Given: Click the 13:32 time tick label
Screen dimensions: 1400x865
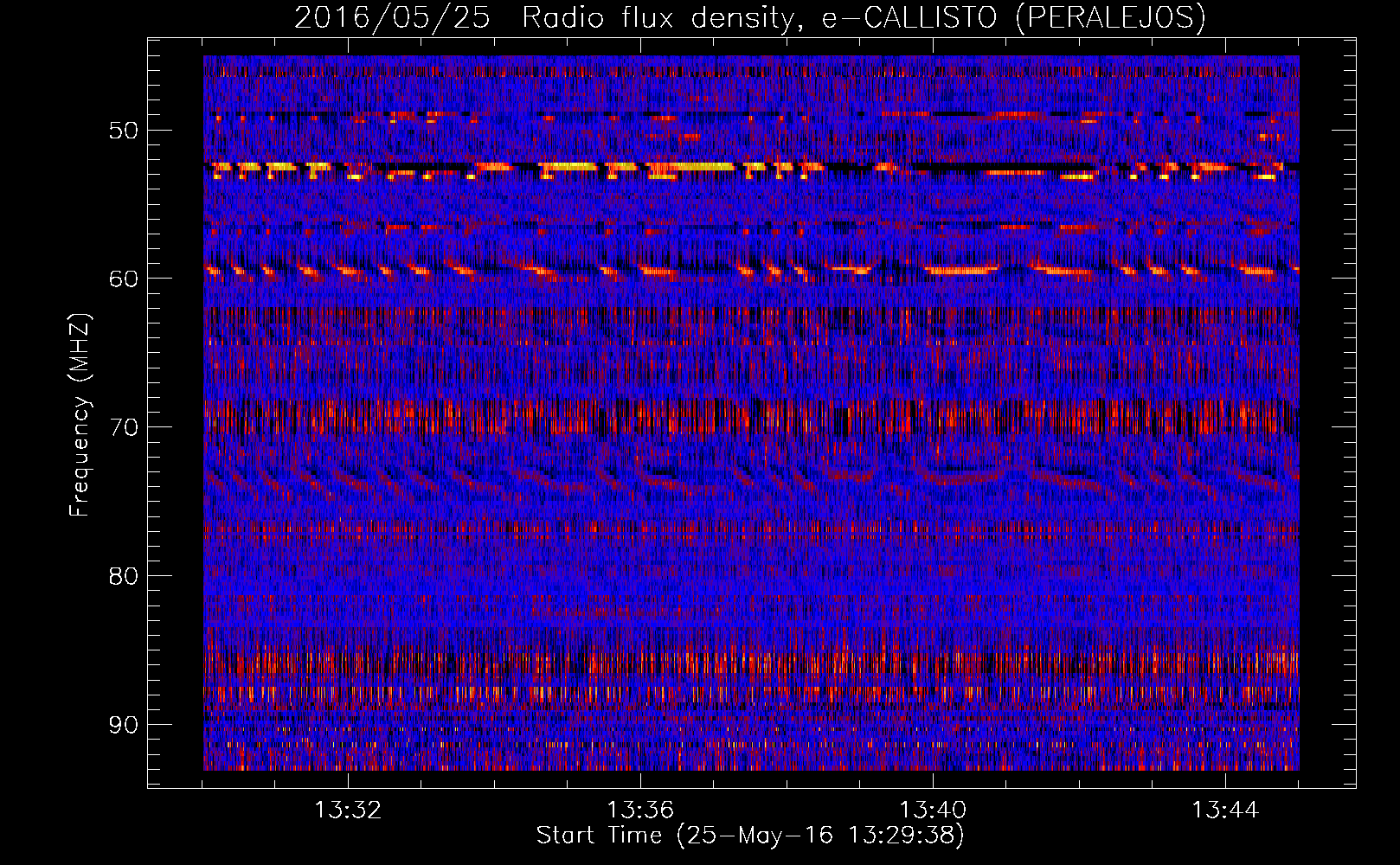Looking at the screenshot, I should 348,811.
